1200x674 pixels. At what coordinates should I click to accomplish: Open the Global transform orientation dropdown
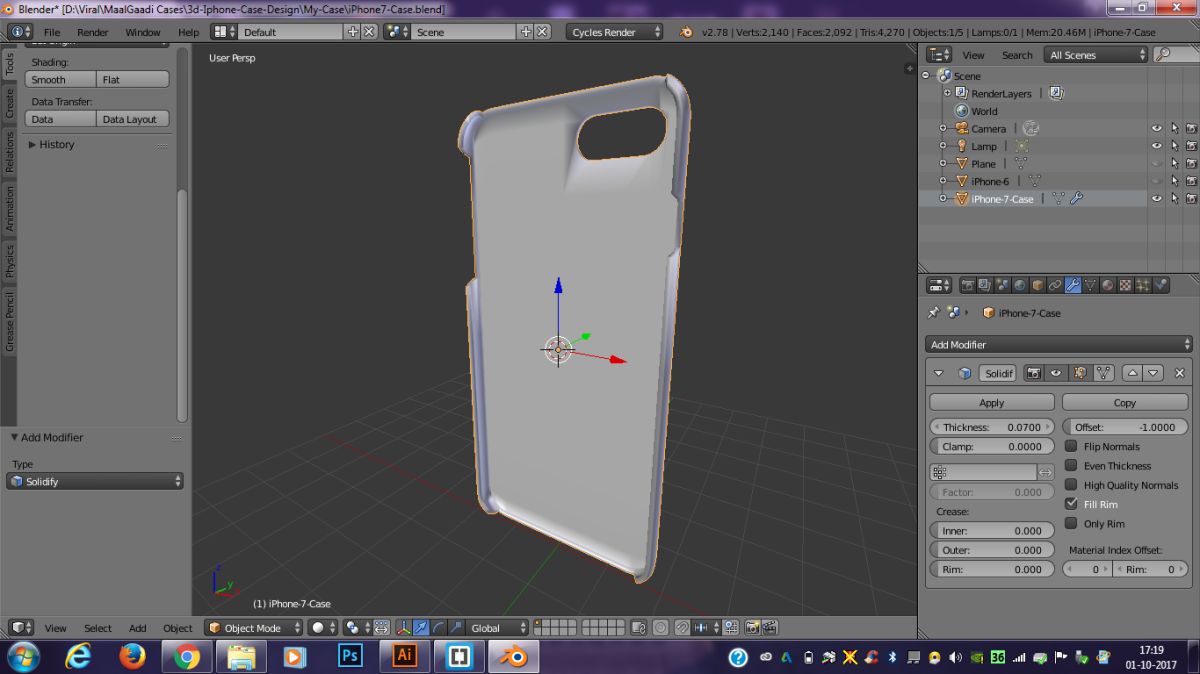pyautogui.click(x=497, y=628)
